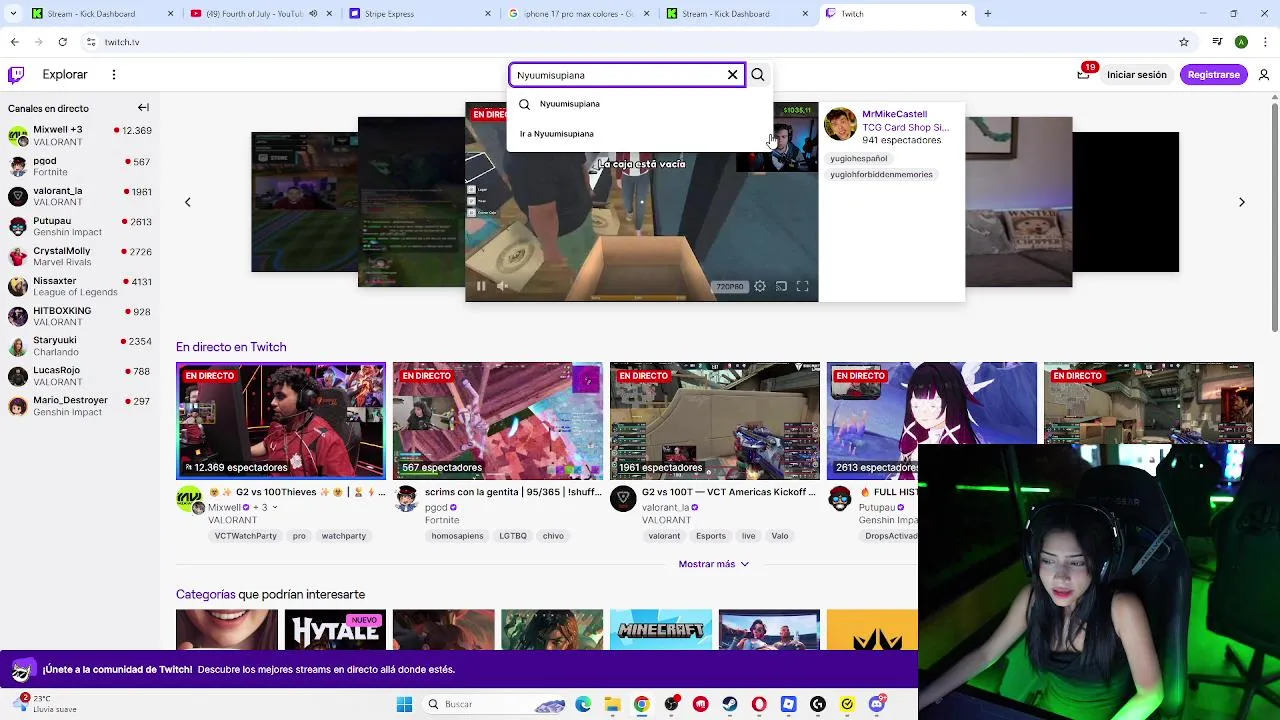Show previous carousel stream arrow
Viewport: 1280px width, 720px height.
187,202
